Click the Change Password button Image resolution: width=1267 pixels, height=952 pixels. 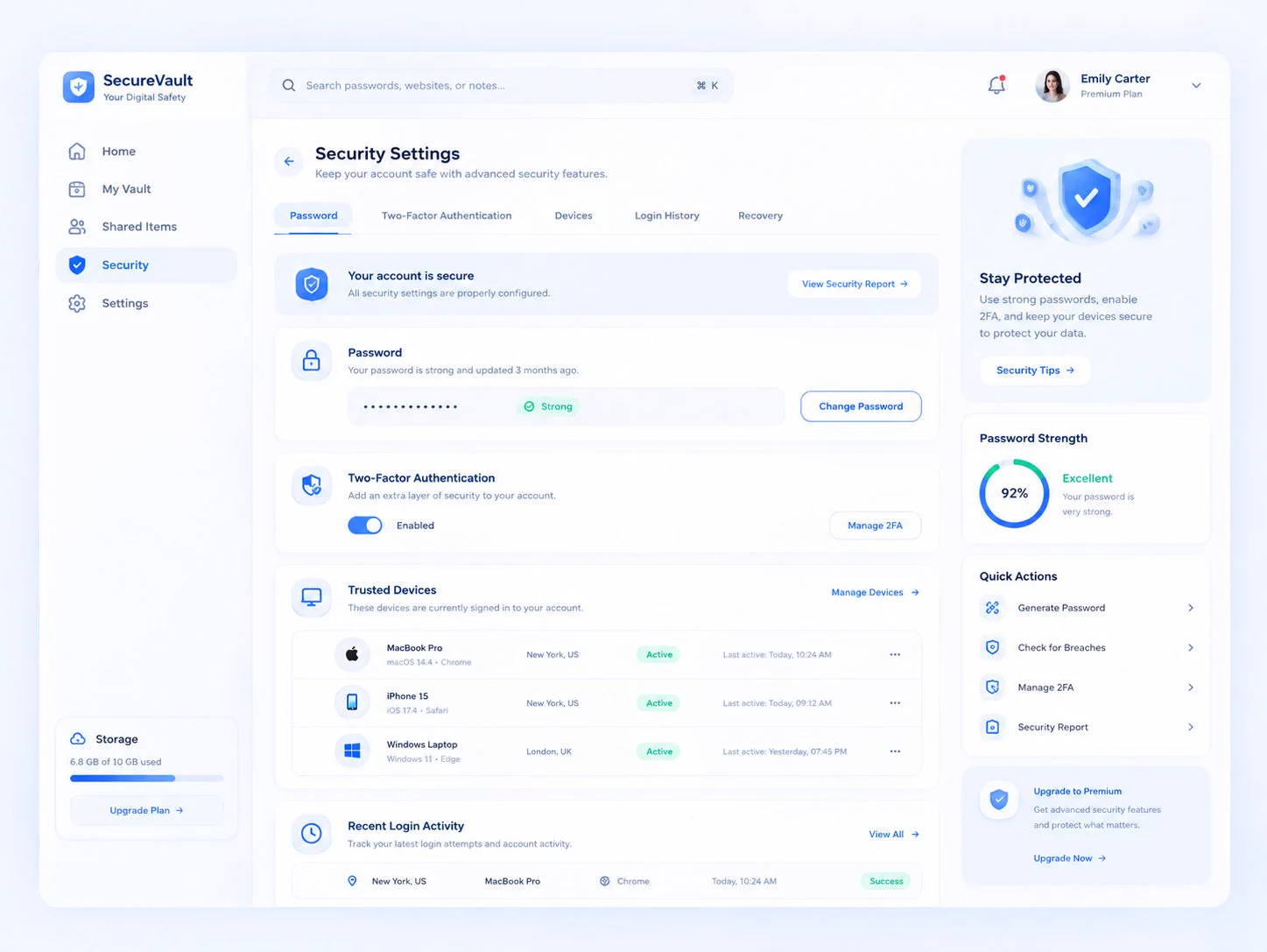pos(861,406)
